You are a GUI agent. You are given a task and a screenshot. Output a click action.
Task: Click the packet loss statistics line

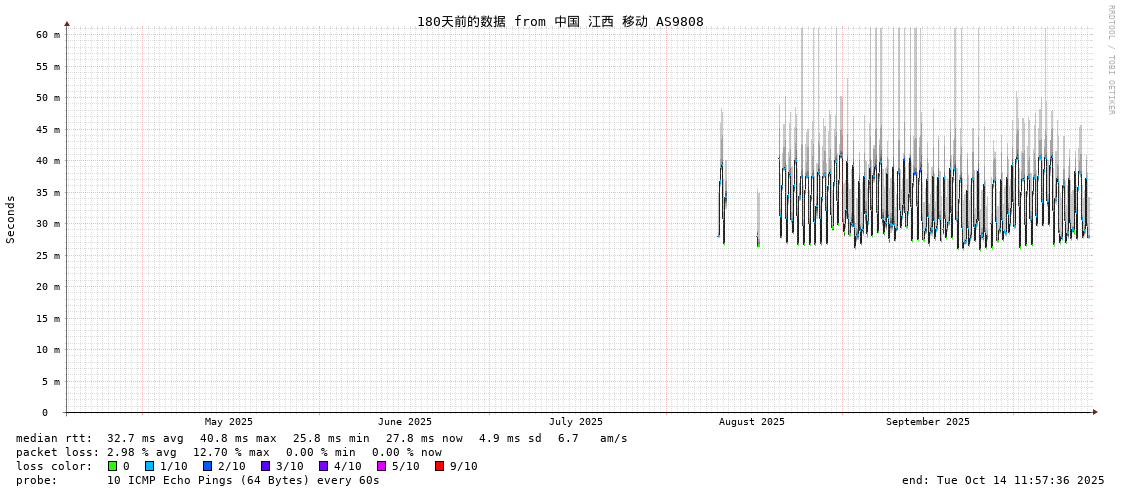(229, 452)
